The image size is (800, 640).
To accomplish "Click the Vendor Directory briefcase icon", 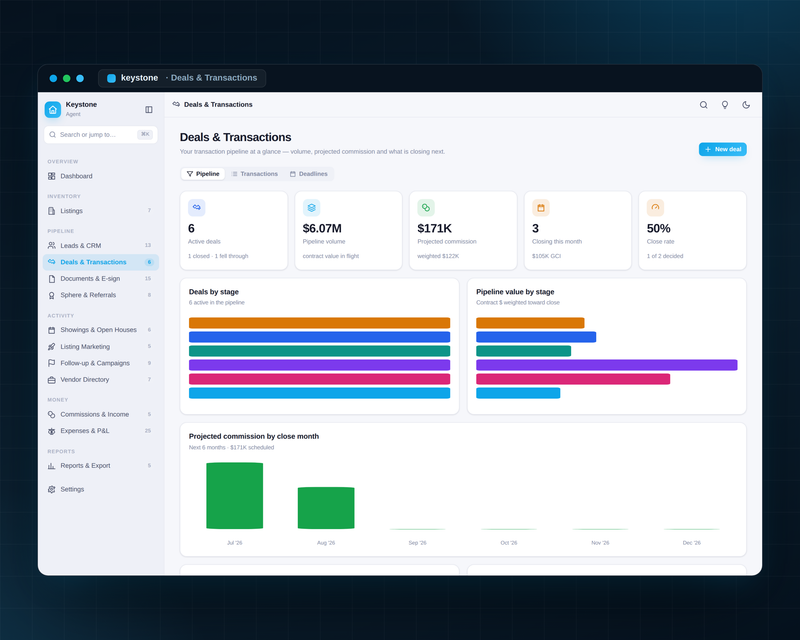I will click(52, 380).
